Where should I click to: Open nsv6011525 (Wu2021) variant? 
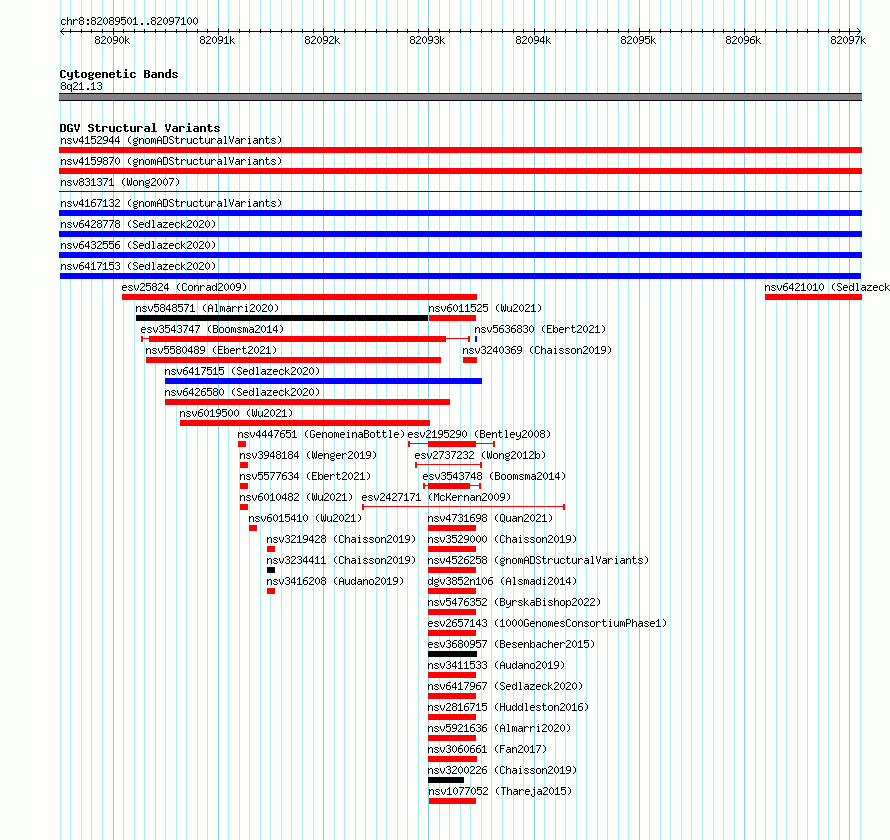click(x=485, y=308)
